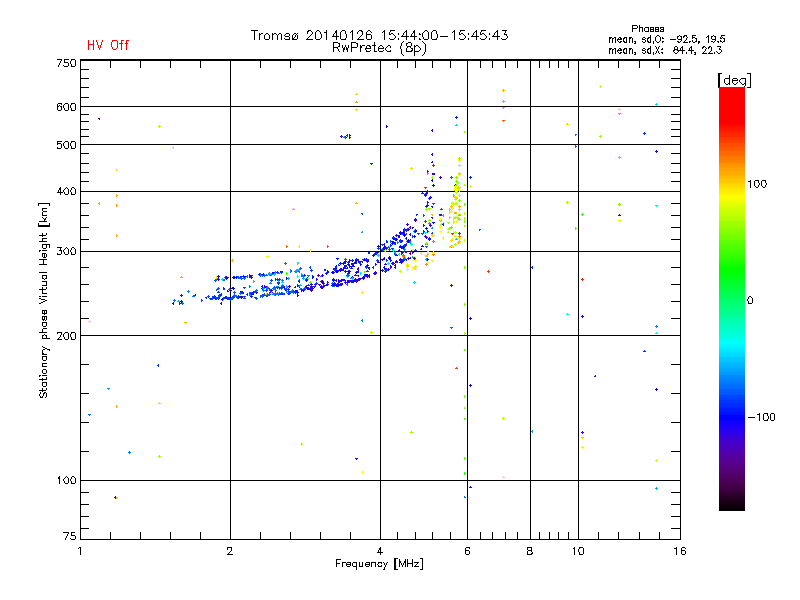800x600 pixels.
Task: Click the x-axis '1' tick label
Action: click(80, 551)
